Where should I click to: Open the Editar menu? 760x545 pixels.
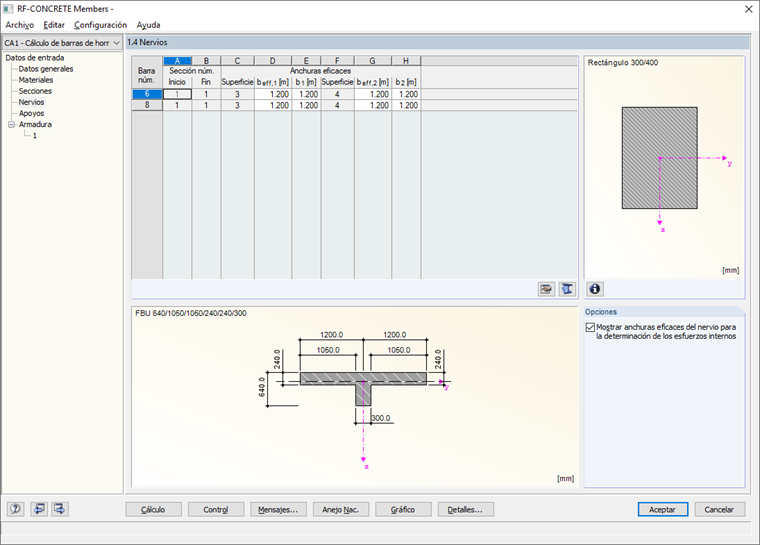tap(54, 25)
